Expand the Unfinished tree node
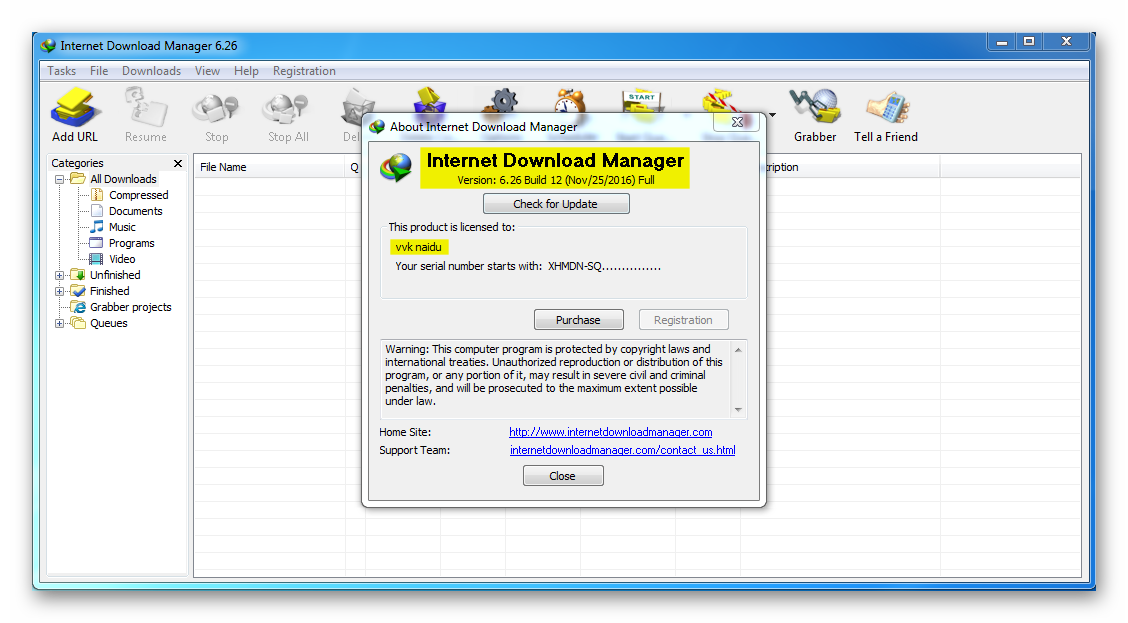This screenshot has width=1128, height=623. tap(60, 275)
